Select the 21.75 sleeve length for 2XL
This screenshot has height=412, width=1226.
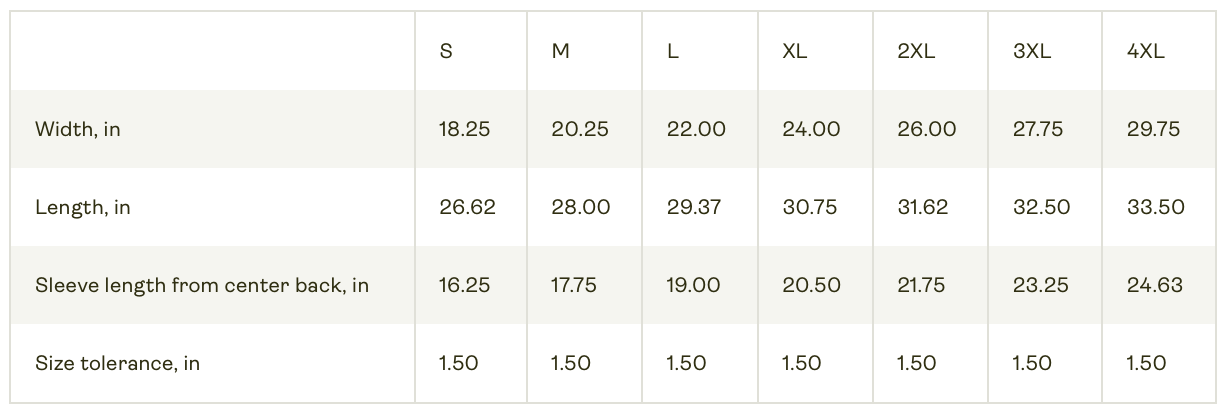[921, 285]
